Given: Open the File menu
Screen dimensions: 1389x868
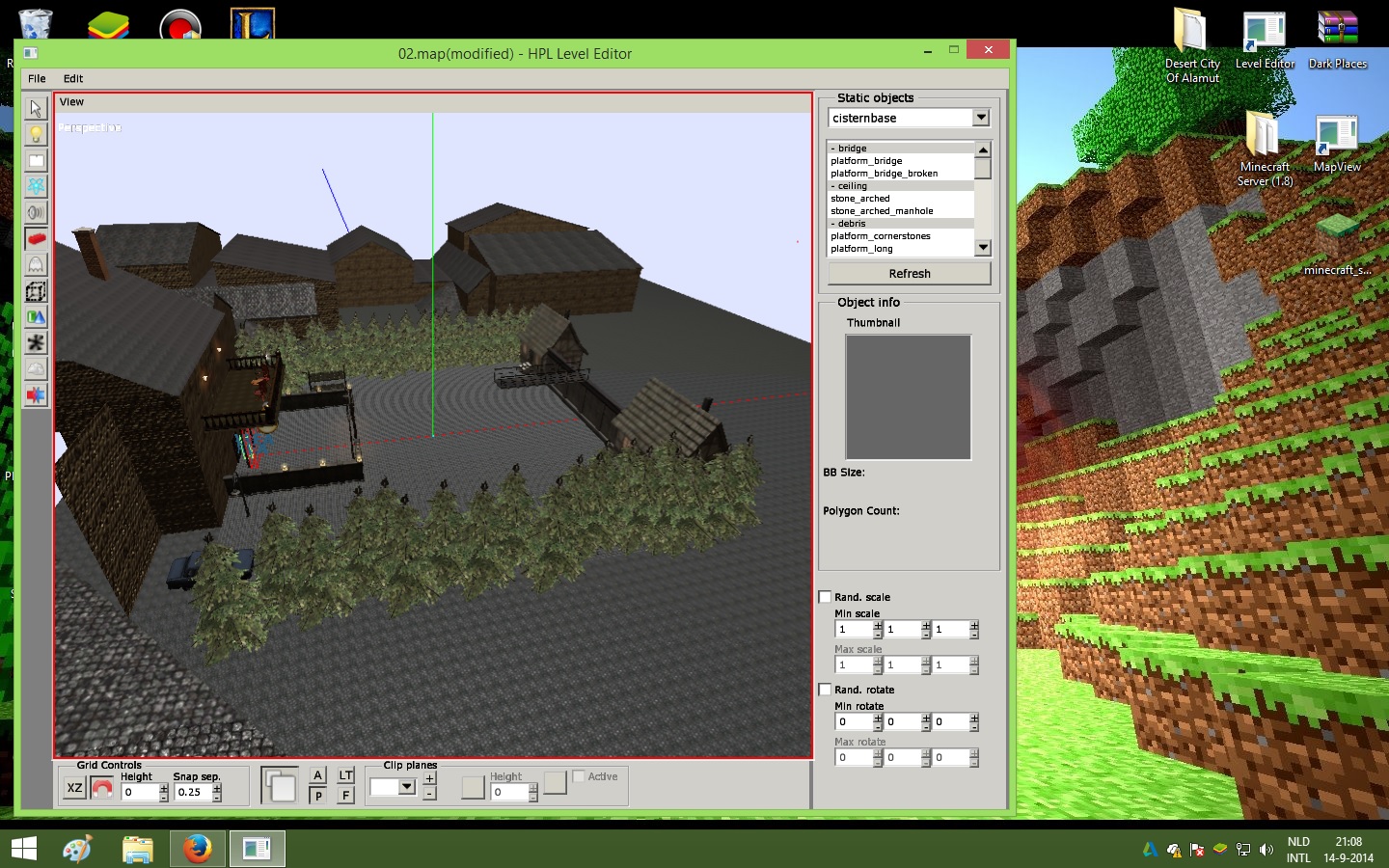Looking at the screenshot, I should coord(37,79).
